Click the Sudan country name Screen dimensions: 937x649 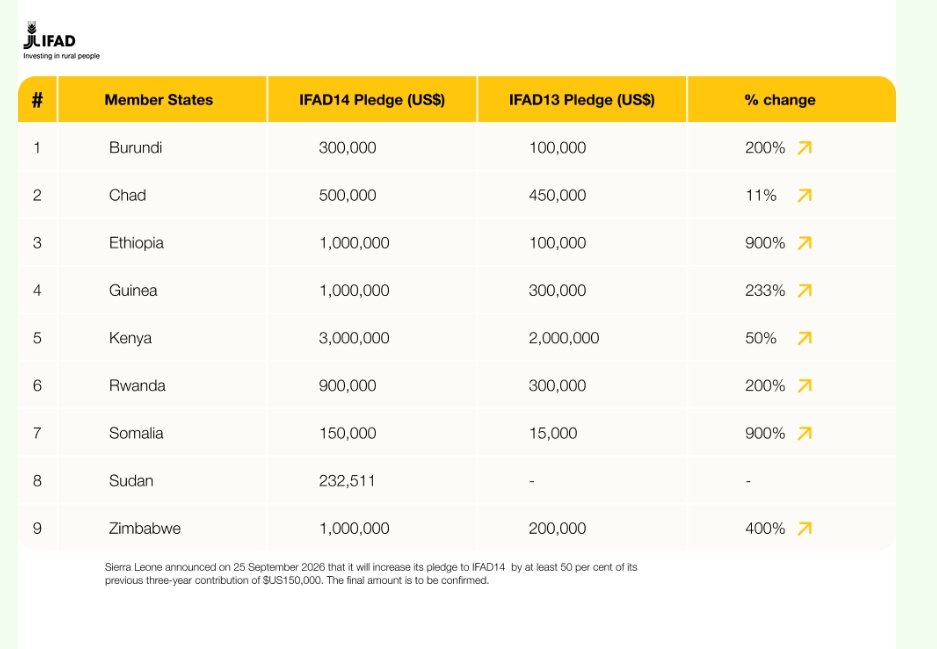pos(131,480)
